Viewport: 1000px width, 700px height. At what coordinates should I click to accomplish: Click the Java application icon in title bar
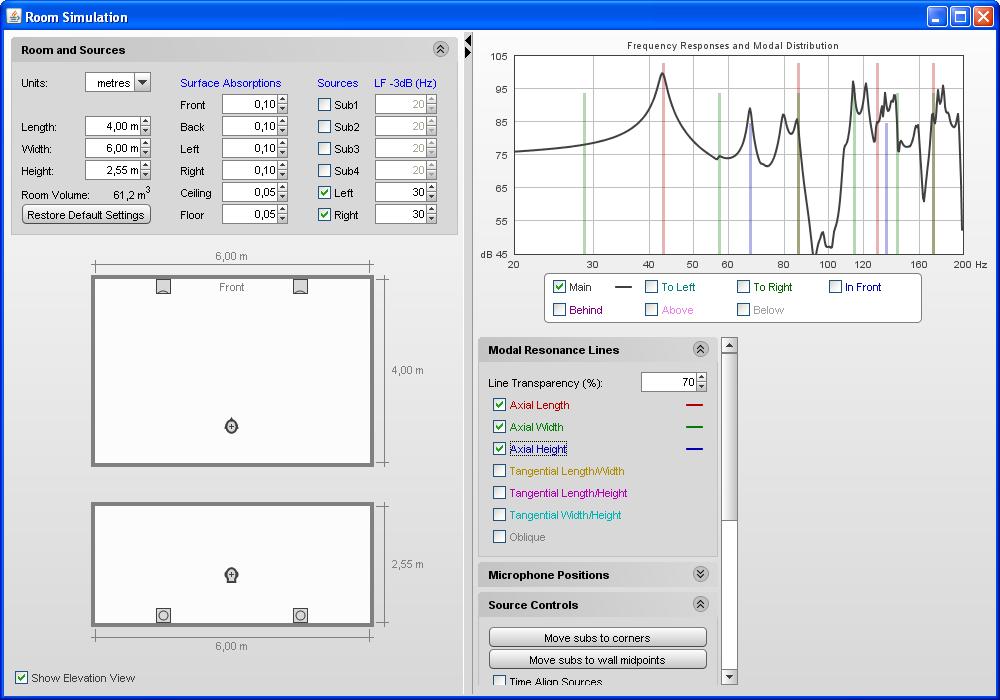point(13,17)
